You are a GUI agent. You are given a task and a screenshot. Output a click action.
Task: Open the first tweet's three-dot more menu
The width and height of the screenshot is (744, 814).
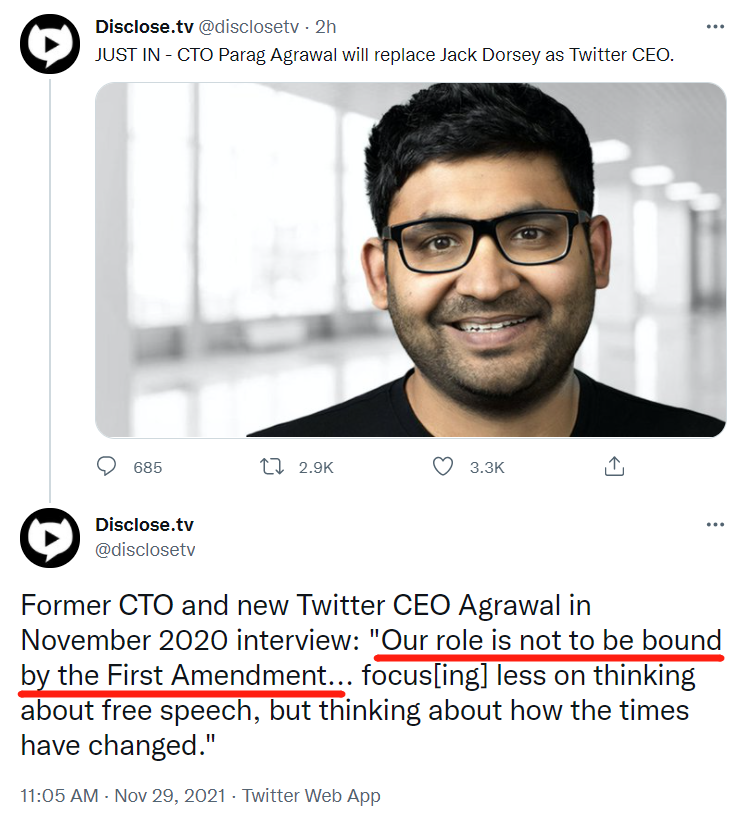(x=714, y=26)
